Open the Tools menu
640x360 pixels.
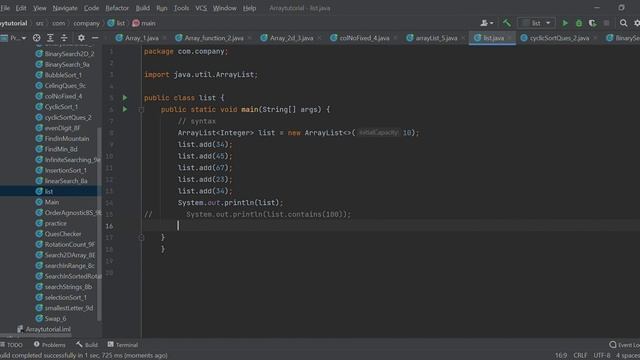[x=181, y=8]
